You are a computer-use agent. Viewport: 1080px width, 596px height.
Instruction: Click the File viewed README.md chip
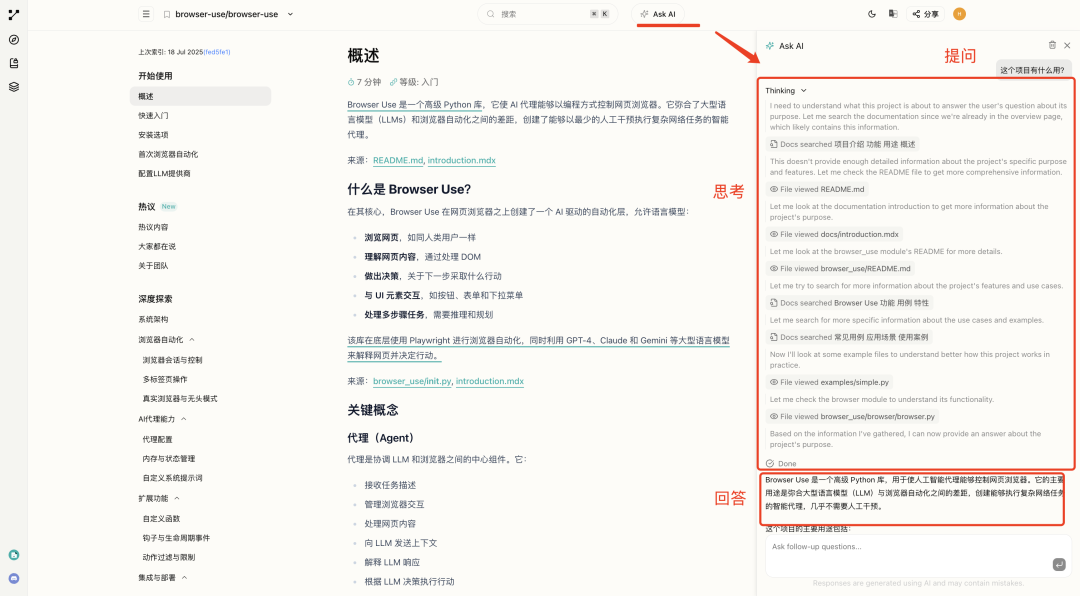click(x=817, y=189)
